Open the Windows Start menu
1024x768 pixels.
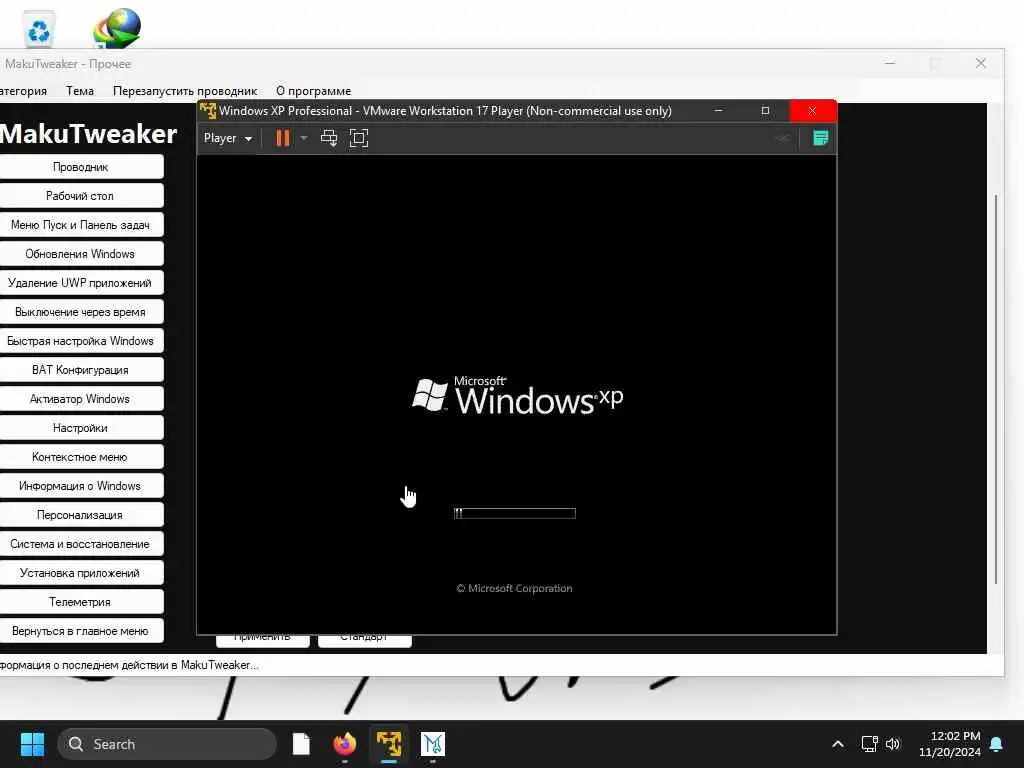[x=32, y=744]
